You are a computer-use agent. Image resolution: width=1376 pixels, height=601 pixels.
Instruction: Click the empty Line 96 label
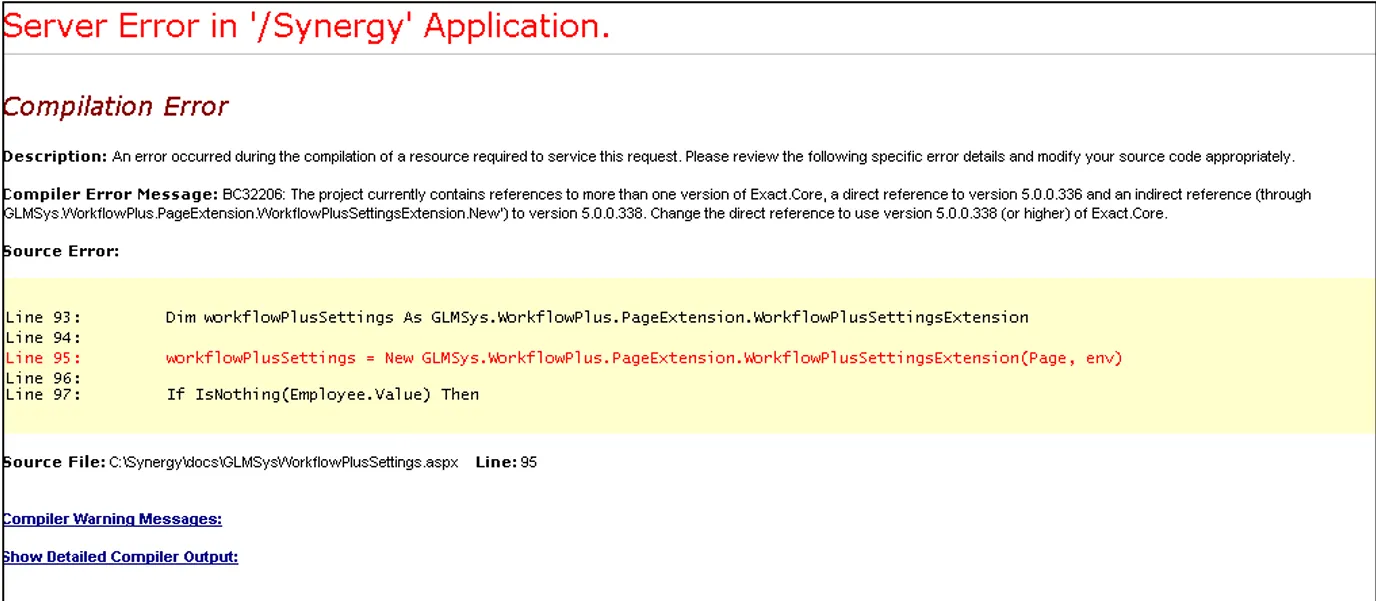click(43, 378)
